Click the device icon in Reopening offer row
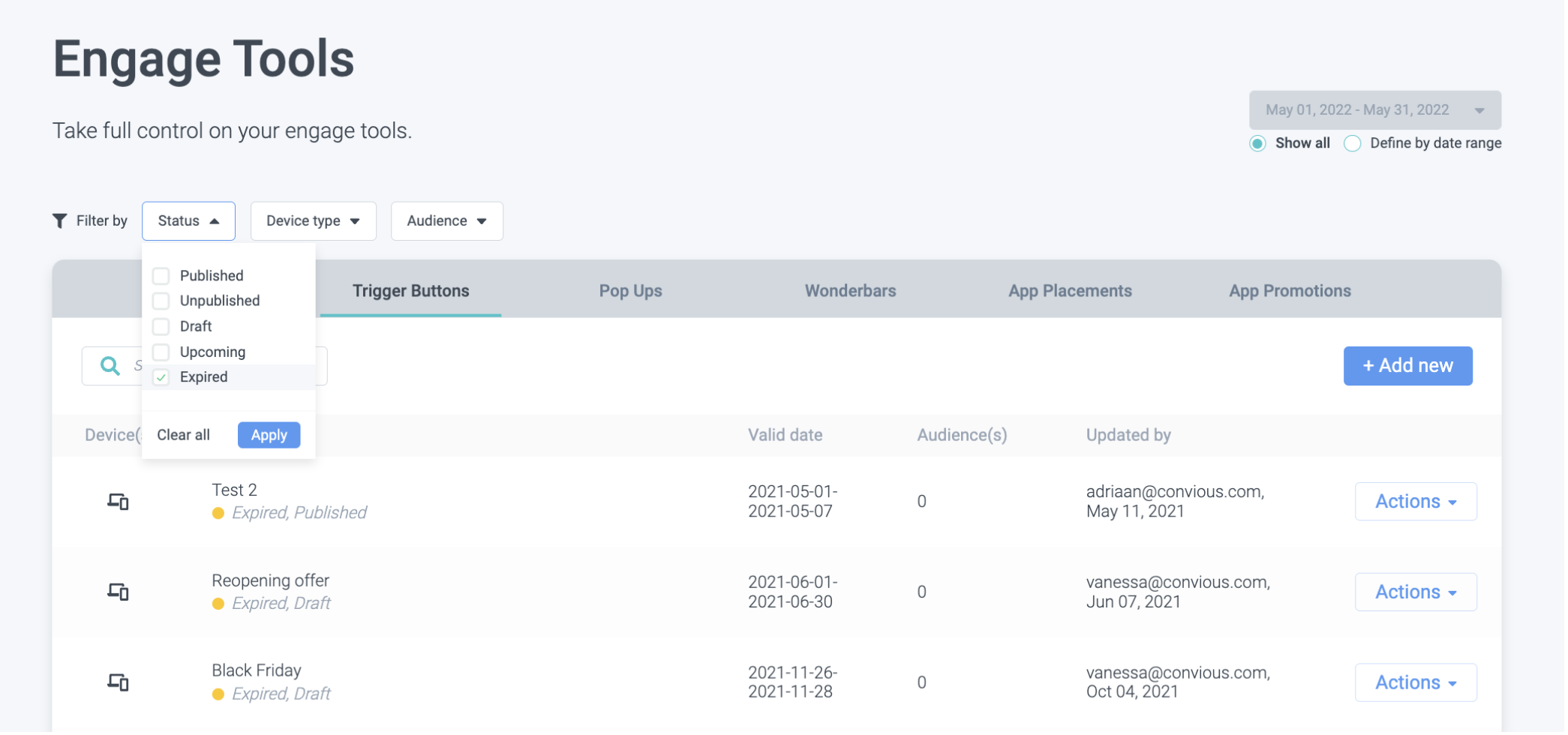 118,592
